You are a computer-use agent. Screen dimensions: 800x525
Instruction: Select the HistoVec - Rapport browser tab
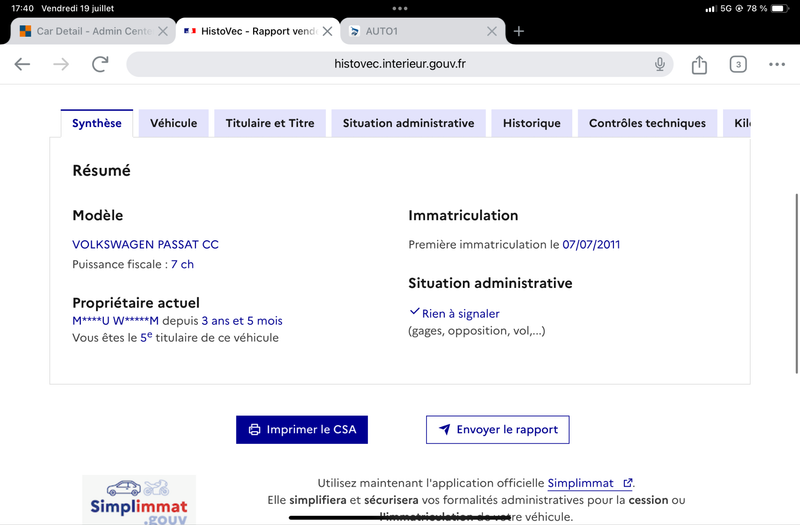[x=258, y=31]
